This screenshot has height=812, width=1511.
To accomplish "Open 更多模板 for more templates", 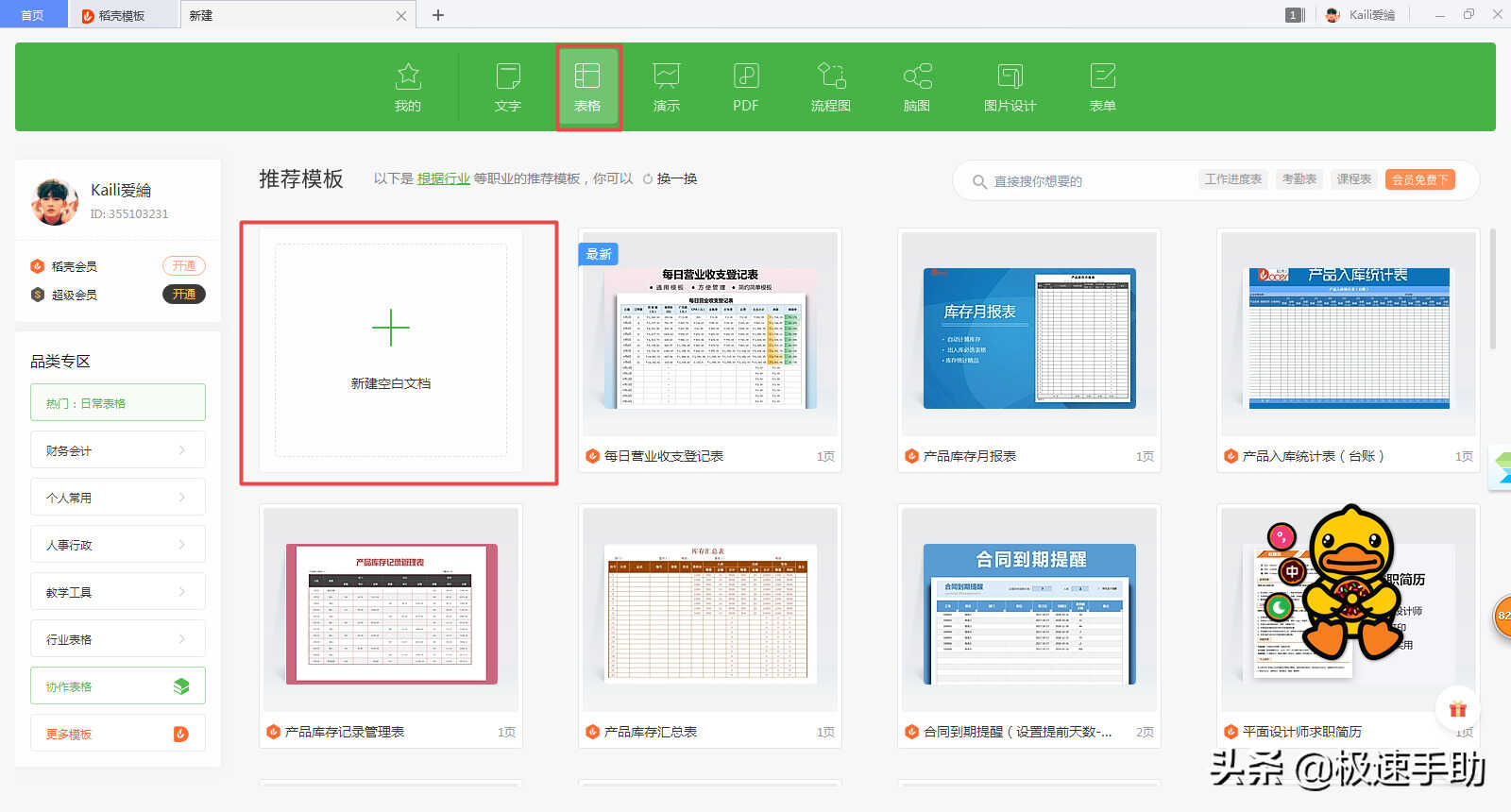I will [118, 734].
